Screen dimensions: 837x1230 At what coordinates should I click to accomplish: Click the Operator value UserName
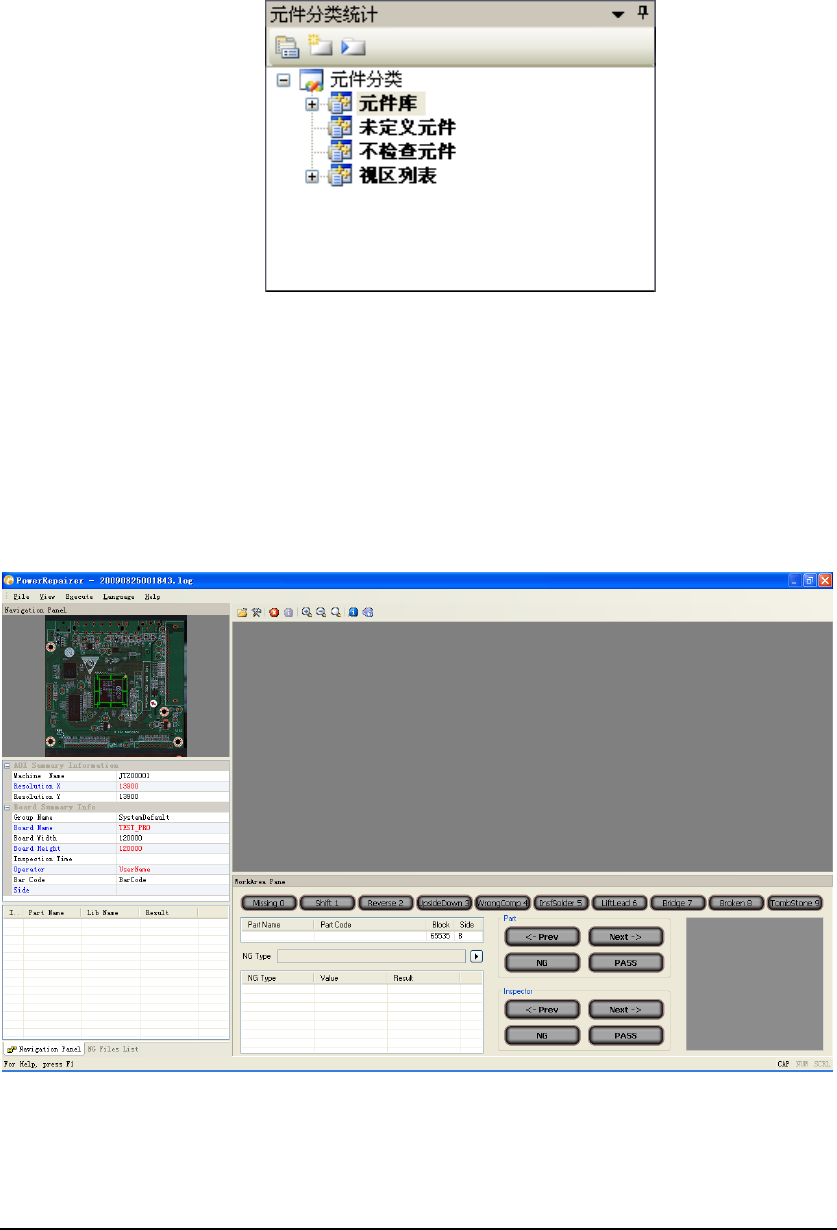point(133,870)
